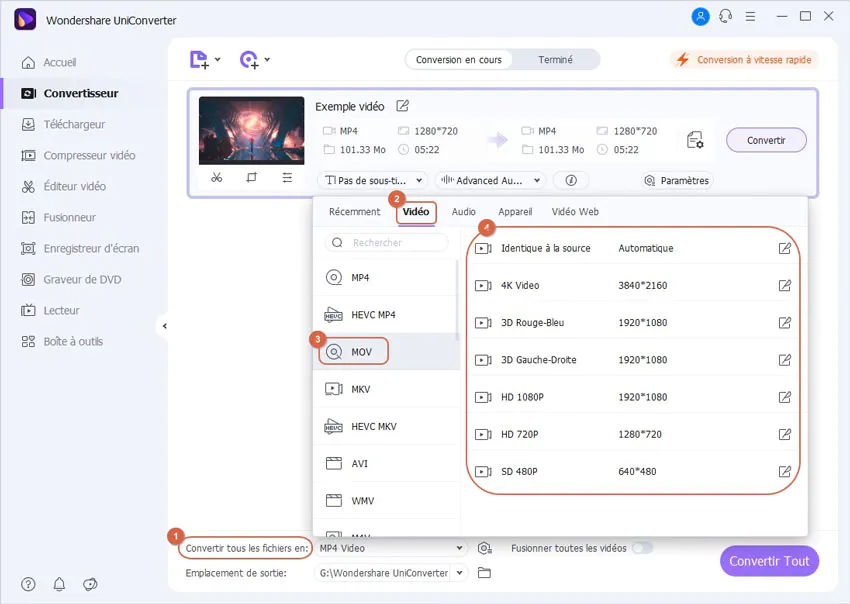
Task: Click the Exemple vidéo thumbnail
Action: click(252, 131)
